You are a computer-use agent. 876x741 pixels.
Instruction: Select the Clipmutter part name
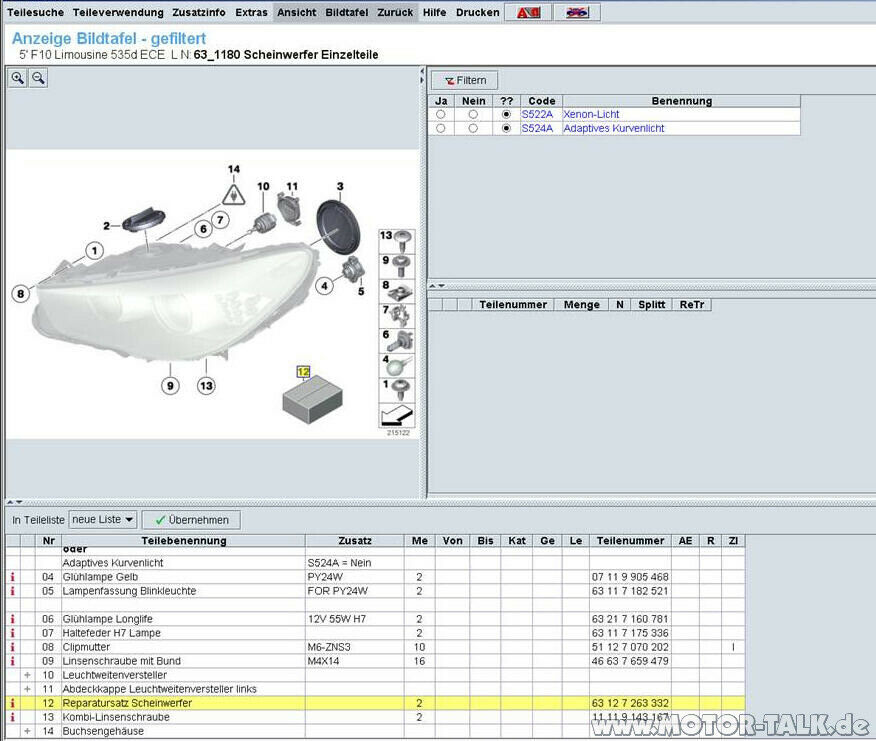click(86, 647)
